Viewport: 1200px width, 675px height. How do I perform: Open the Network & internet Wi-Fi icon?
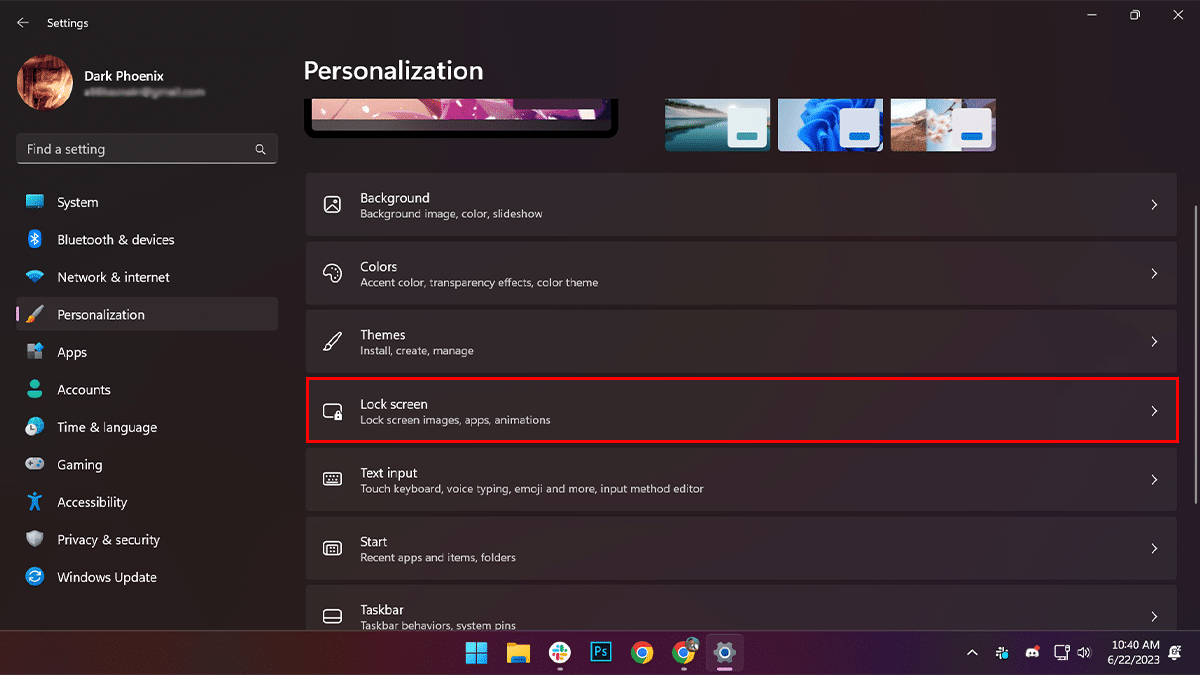35,277
